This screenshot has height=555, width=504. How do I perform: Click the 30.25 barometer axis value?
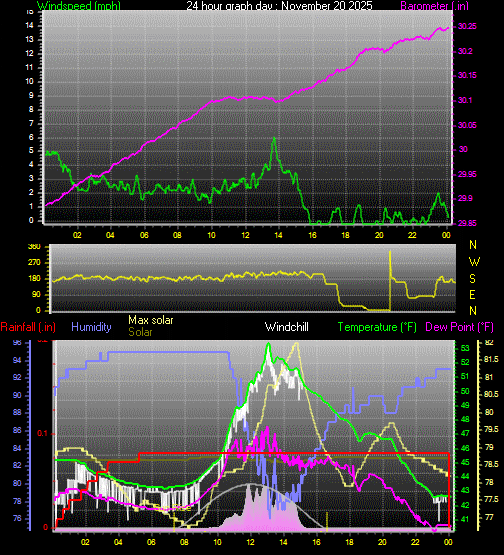467,27
